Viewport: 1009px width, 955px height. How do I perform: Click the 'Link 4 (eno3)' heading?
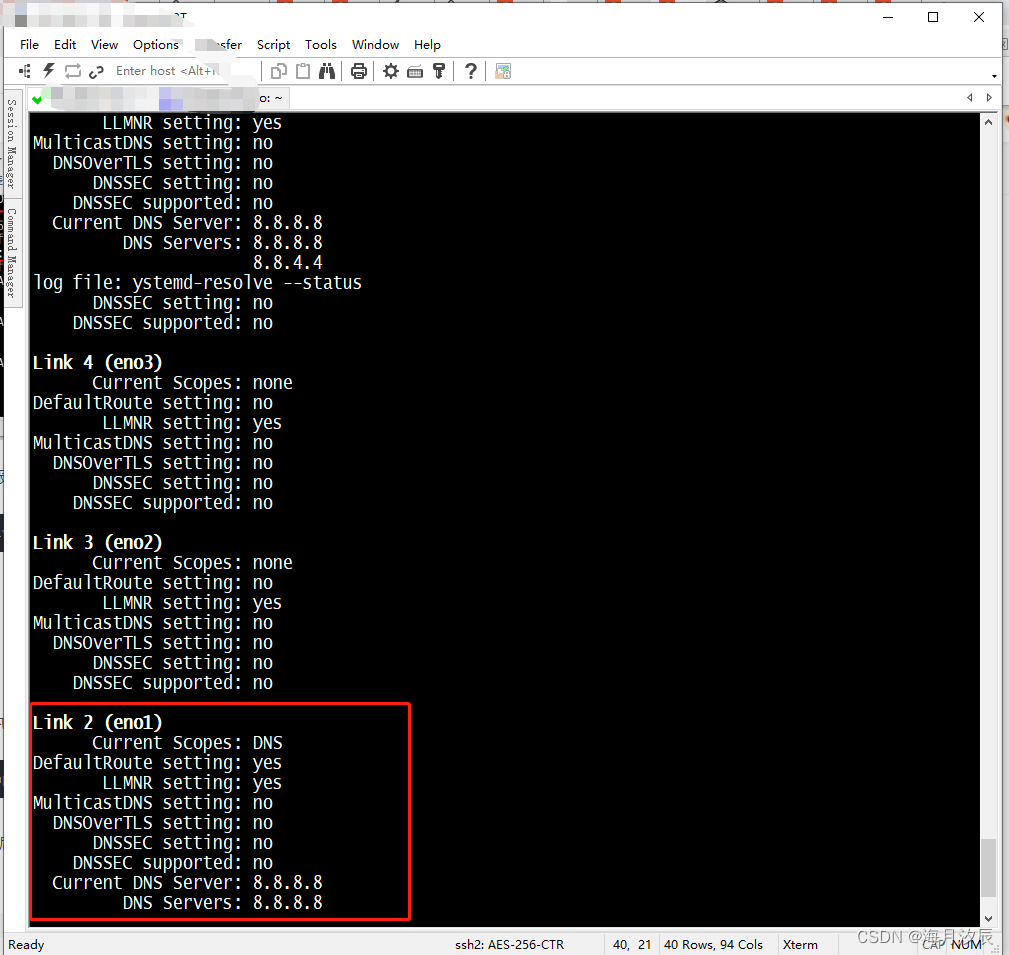point(97,362)
